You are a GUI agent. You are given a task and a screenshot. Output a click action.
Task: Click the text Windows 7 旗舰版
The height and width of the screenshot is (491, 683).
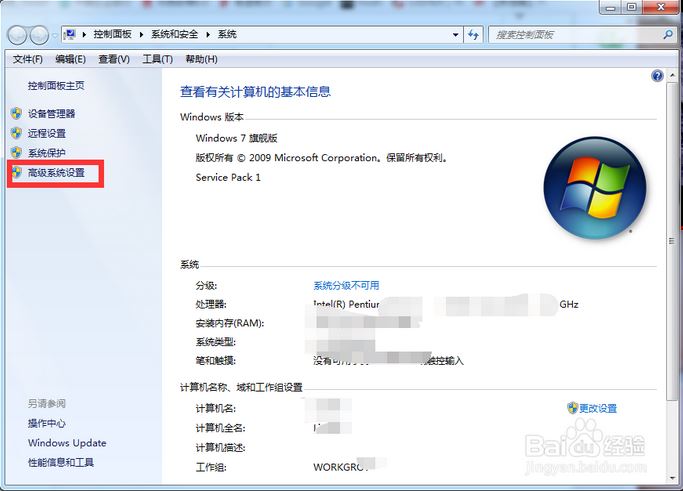[237, 138]
